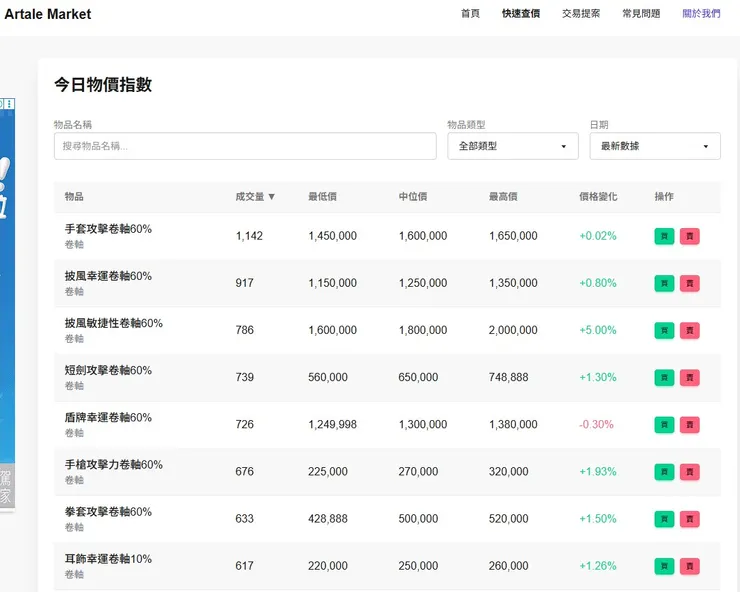The width and height of the screenshot is (740, 592).
Task: Select 快速查價 in the top navigation
Action: (x=521, y=14)
